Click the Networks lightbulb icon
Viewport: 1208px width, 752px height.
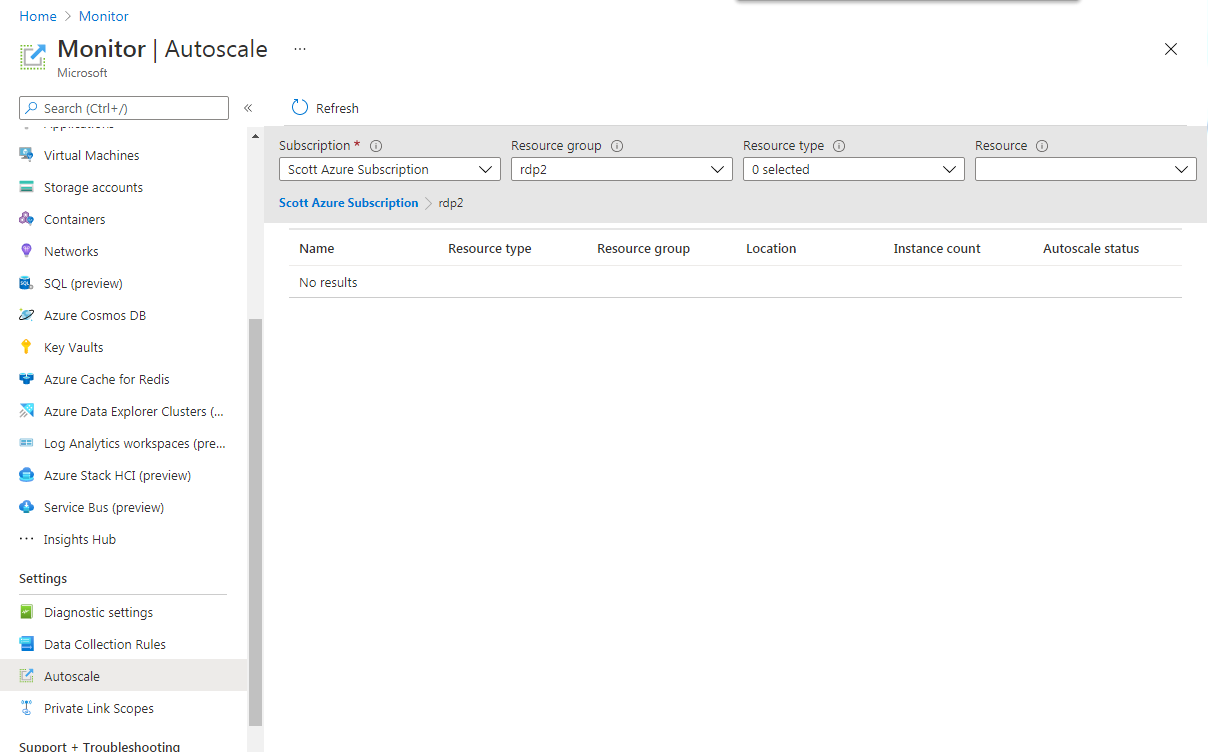pyautogui.click(x=27, y=251)
